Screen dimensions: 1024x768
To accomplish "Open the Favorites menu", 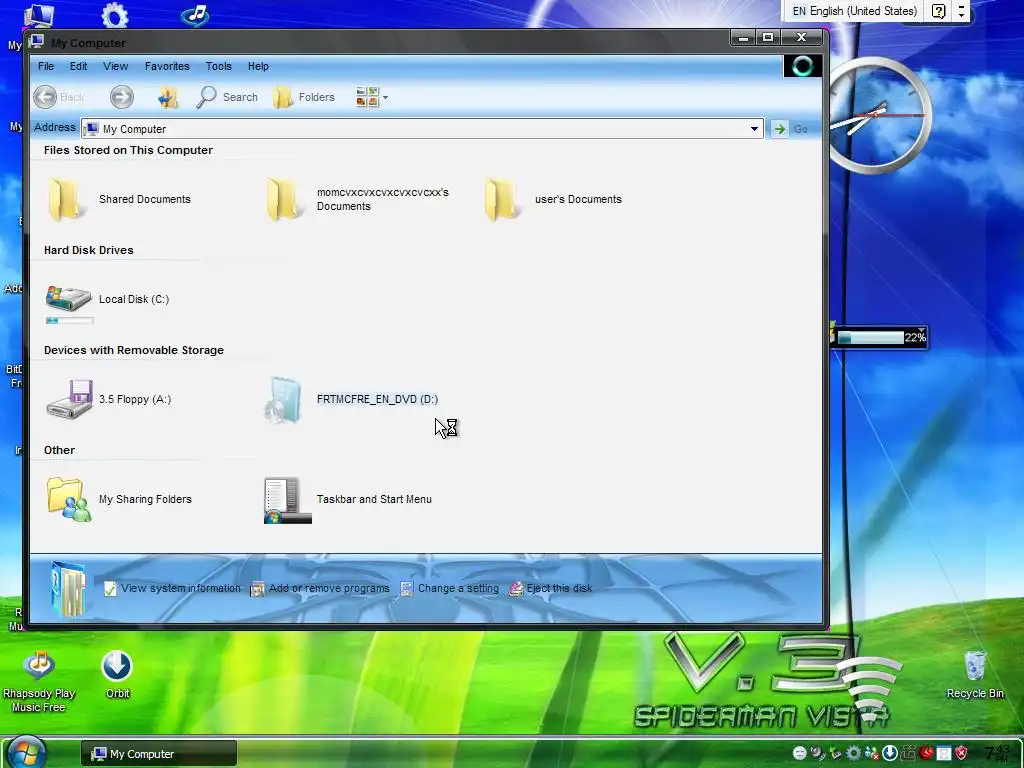I will pyautogui.click(x=167, y=66).
